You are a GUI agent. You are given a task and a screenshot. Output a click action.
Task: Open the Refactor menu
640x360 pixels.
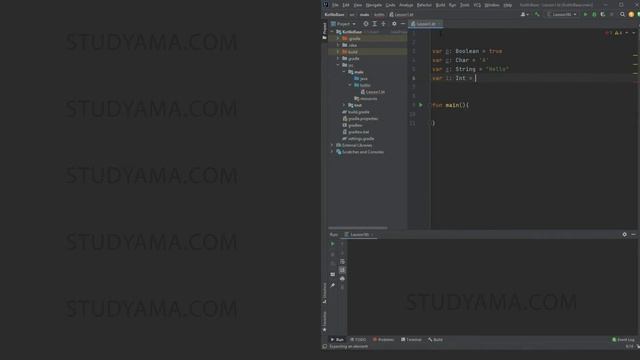(x=424, y=5)
